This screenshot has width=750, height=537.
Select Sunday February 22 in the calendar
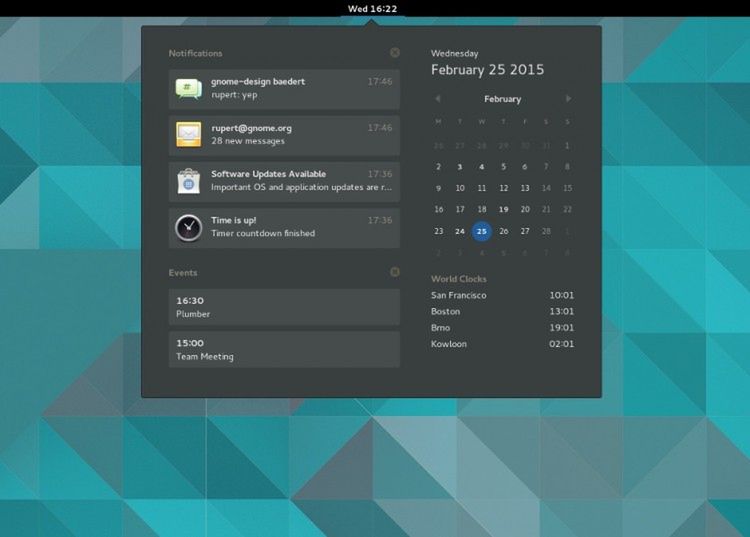tap(567, 209)
